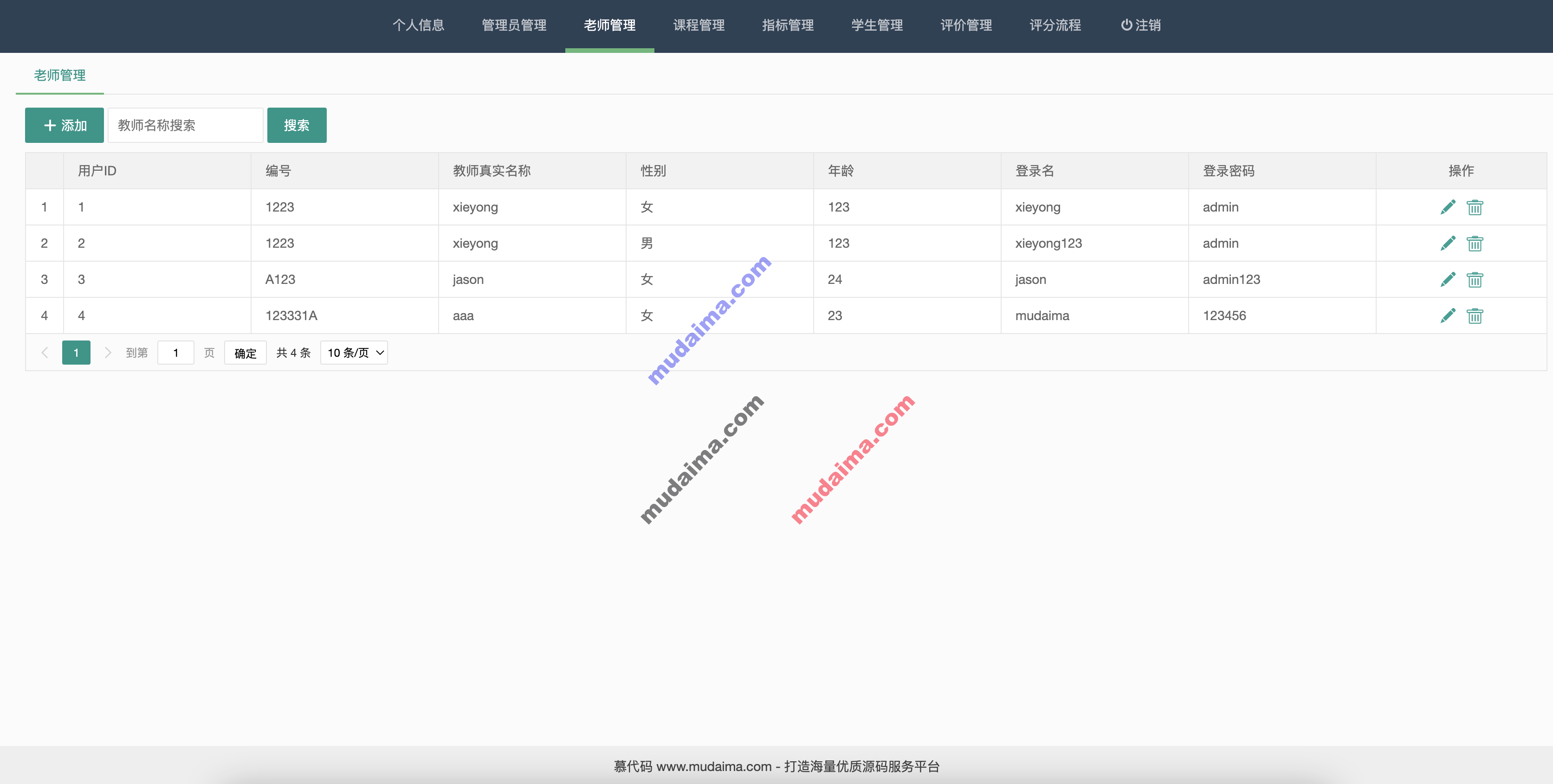This screenshot has height=784, width=1553.
Task: Click the page number jump input
Action: pos(175,353)
